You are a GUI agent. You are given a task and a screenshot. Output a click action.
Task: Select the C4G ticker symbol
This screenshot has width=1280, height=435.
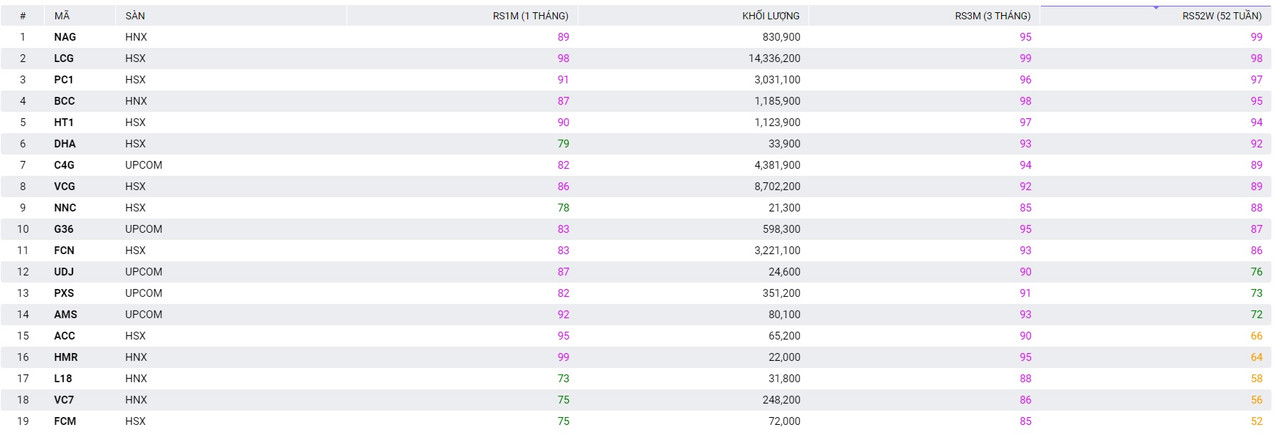click(x=64, y=165)
